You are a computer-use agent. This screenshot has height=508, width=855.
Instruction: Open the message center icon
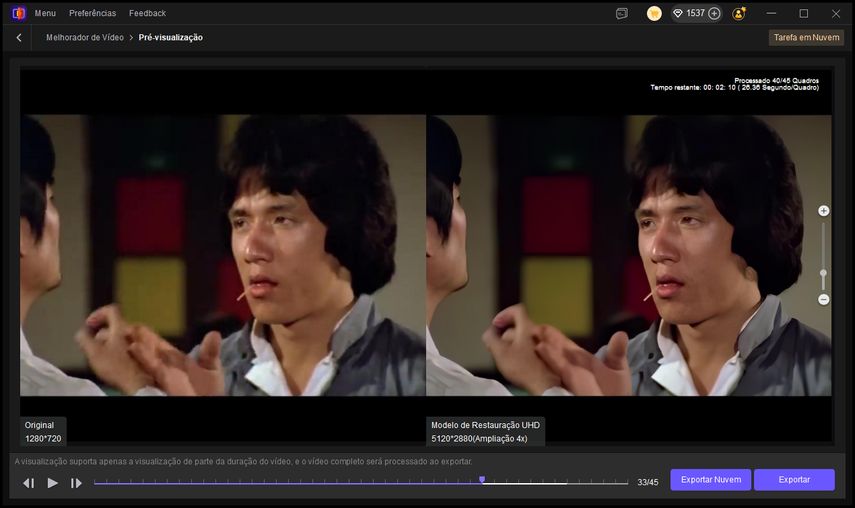[x=622, y=14]
